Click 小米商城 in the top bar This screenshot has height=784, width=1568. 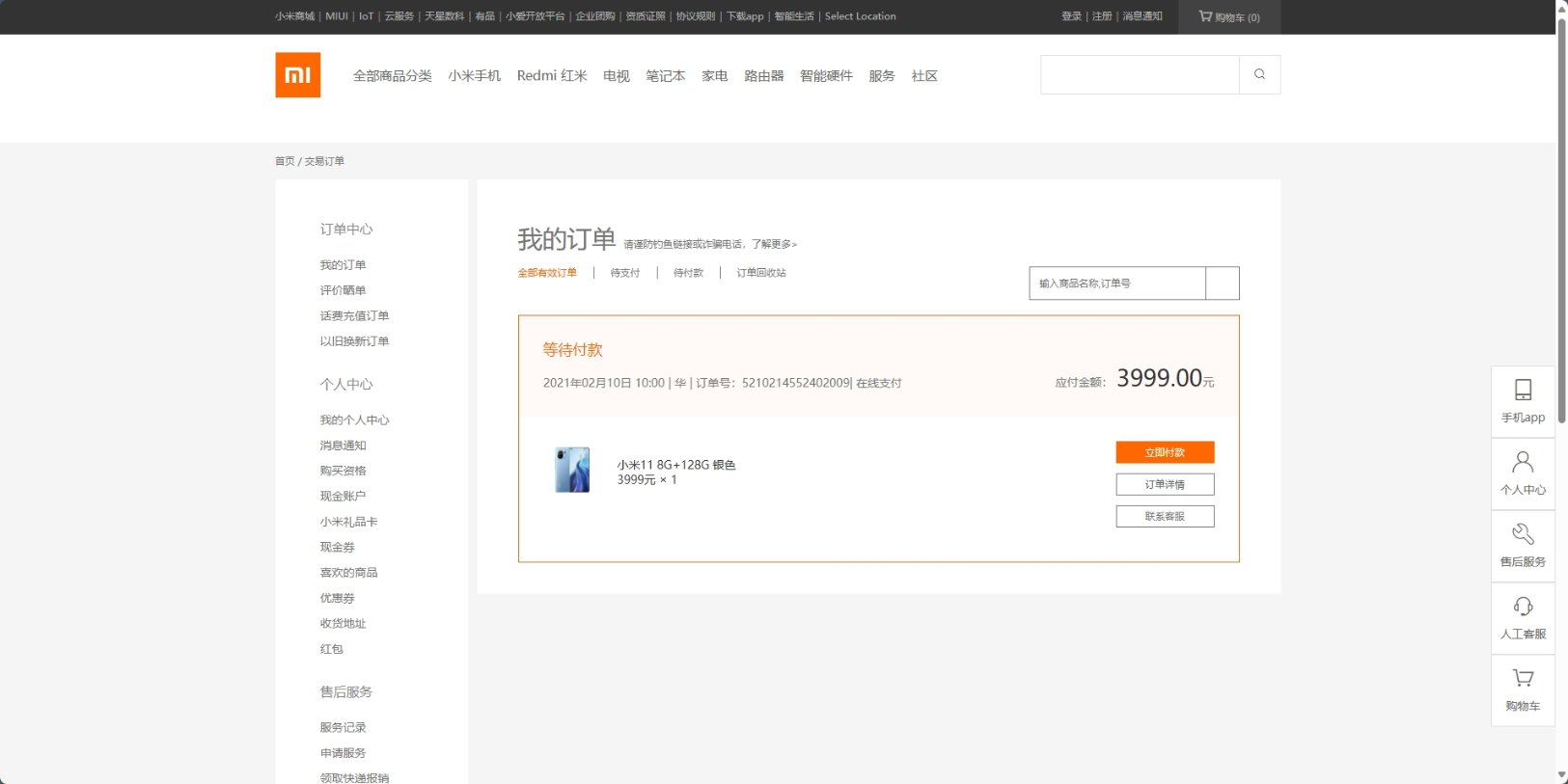point(294,16)
